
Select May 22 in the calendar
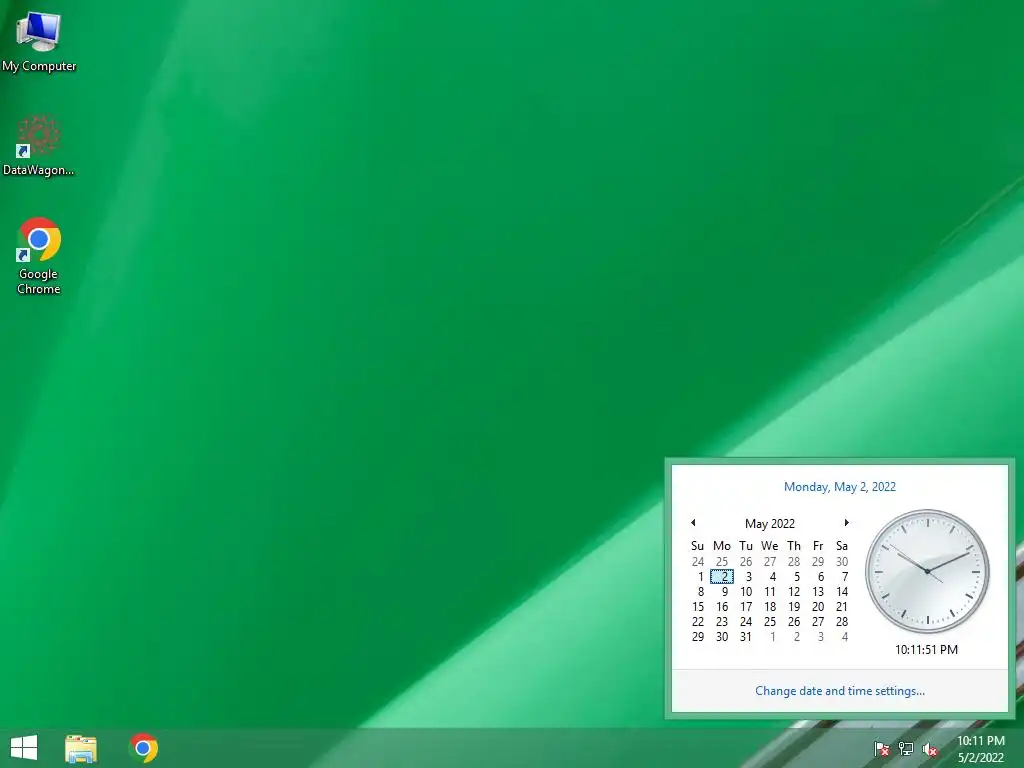(698, 622)
